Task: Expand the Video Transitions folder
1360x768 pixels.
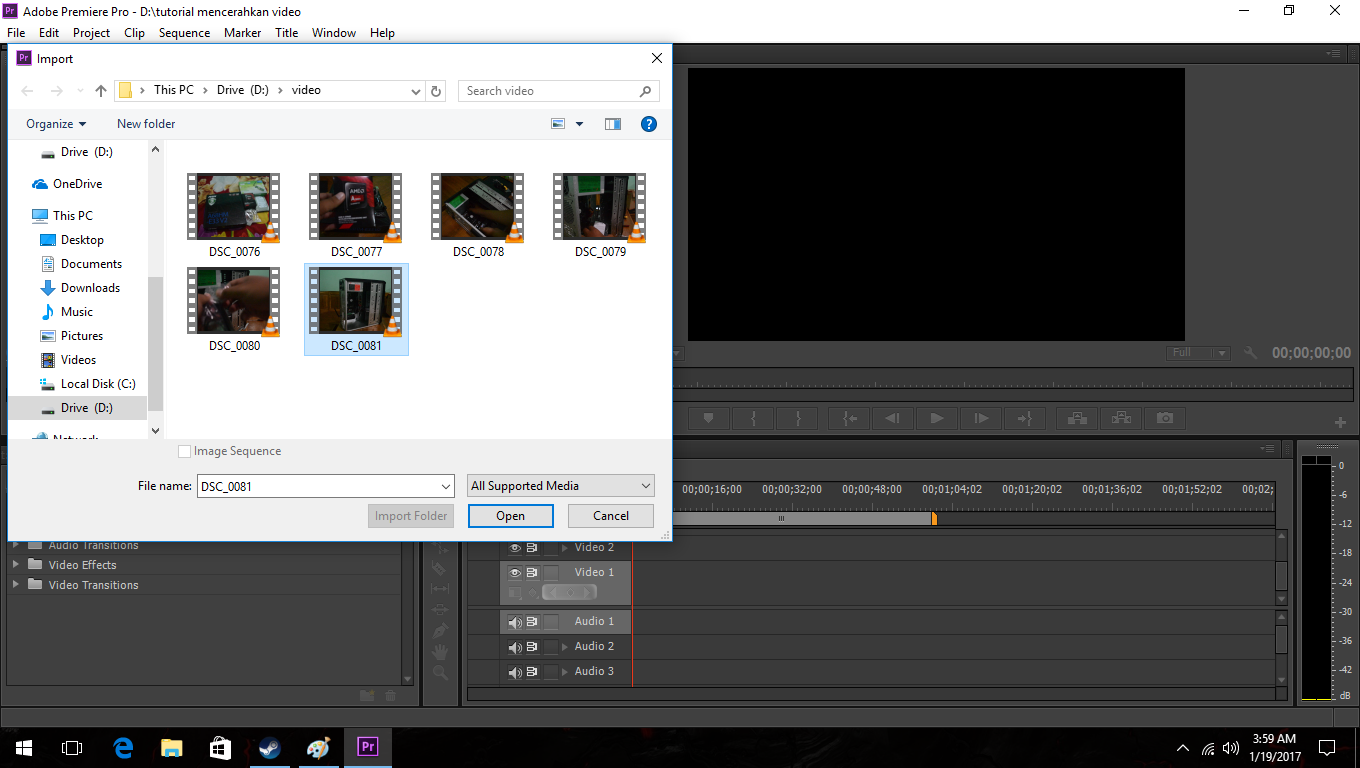Action: 15,585
